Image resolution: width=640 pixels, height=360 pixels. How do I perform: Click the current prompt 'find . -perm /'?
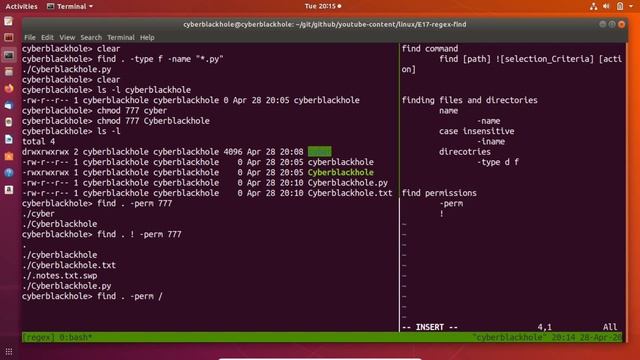click(130, 296)
